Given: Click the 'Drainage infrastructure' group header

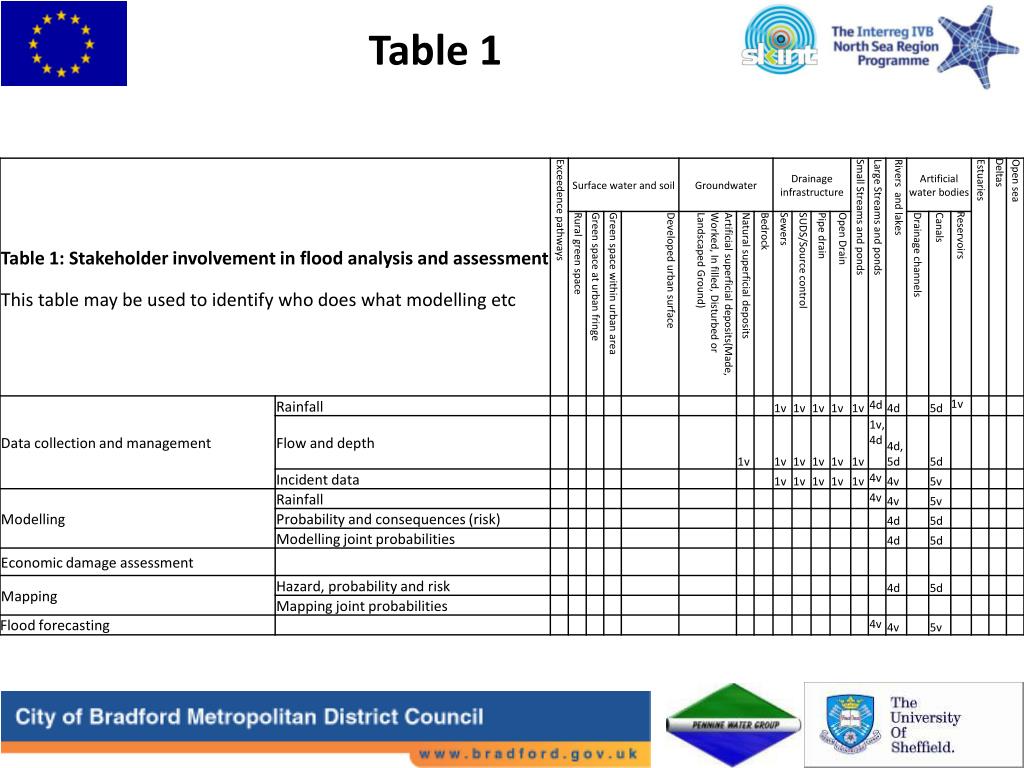Looking at the screenshot, I should (x=811, y=185).
